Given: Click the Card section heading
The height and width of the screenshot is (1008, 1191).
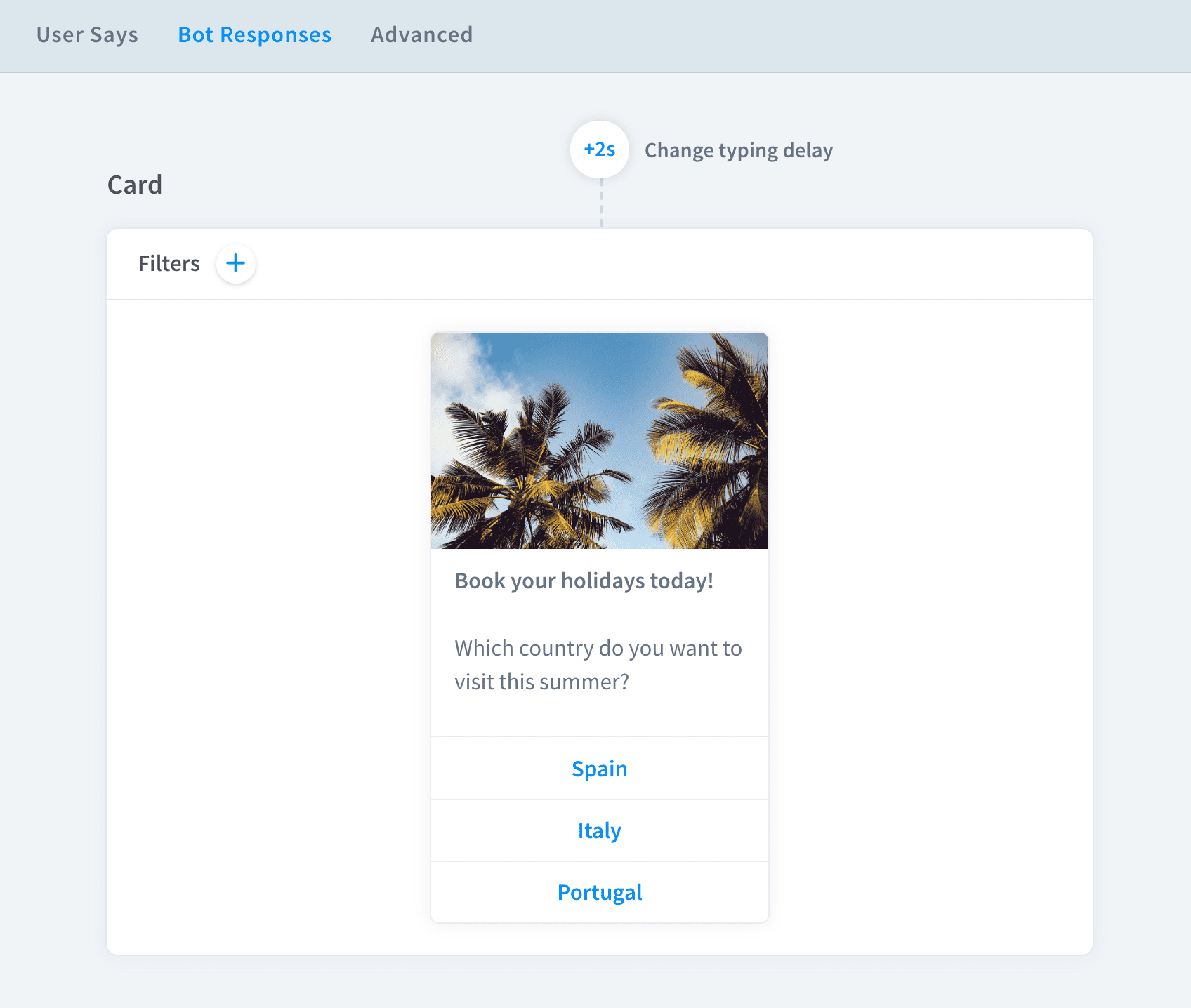Looking at the screenshot, I should pos(135,185).
